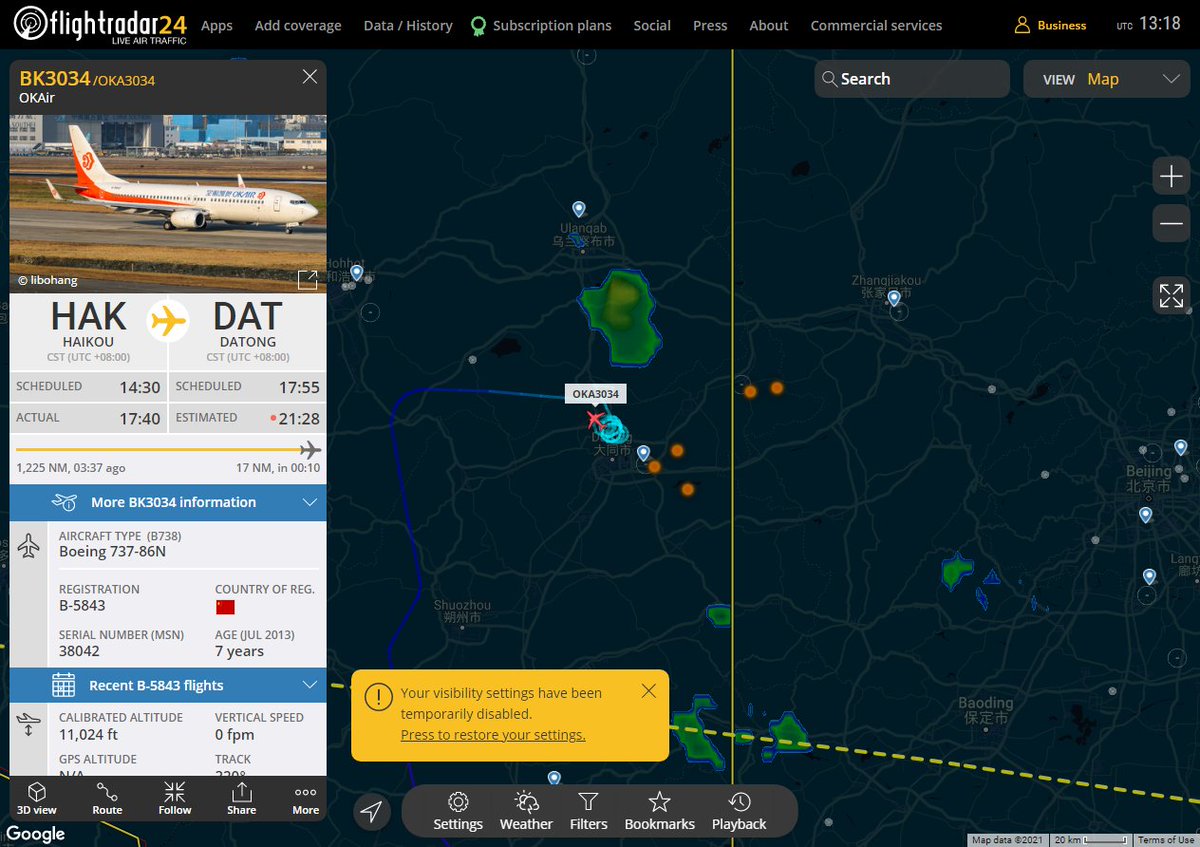This screenshot has height=847, width=1200.
Task: Open the Subscription plans menu
Action: (550, 25)
